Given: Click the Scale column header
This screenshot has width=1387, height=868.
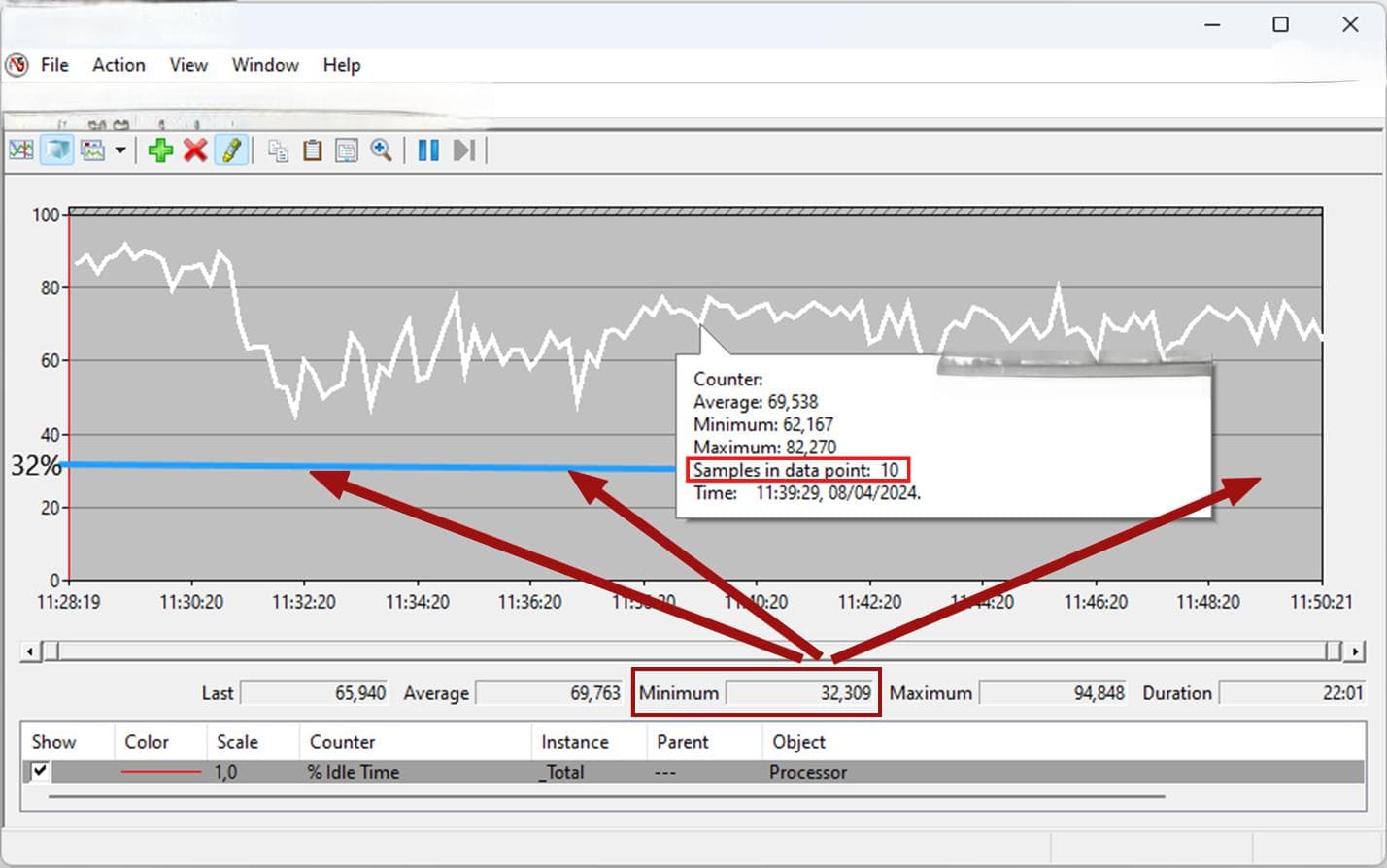Looking at the screenshot, I should click(x=237, y=742).
